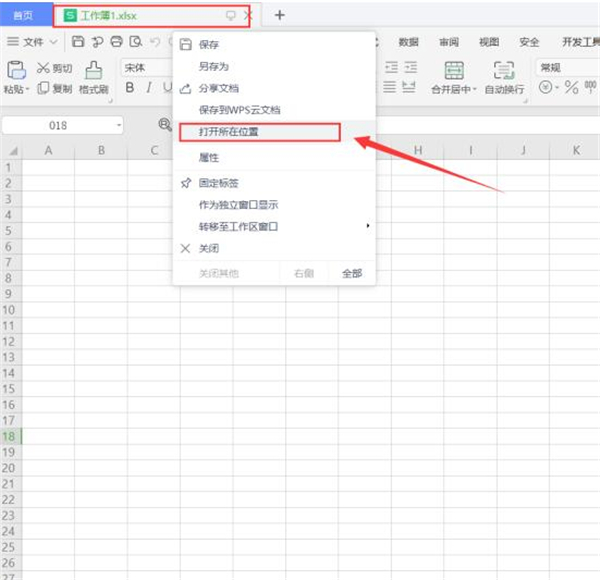600x580 pixels.
Task: Click the new tab plus button
Action: (x=280, y=15)
